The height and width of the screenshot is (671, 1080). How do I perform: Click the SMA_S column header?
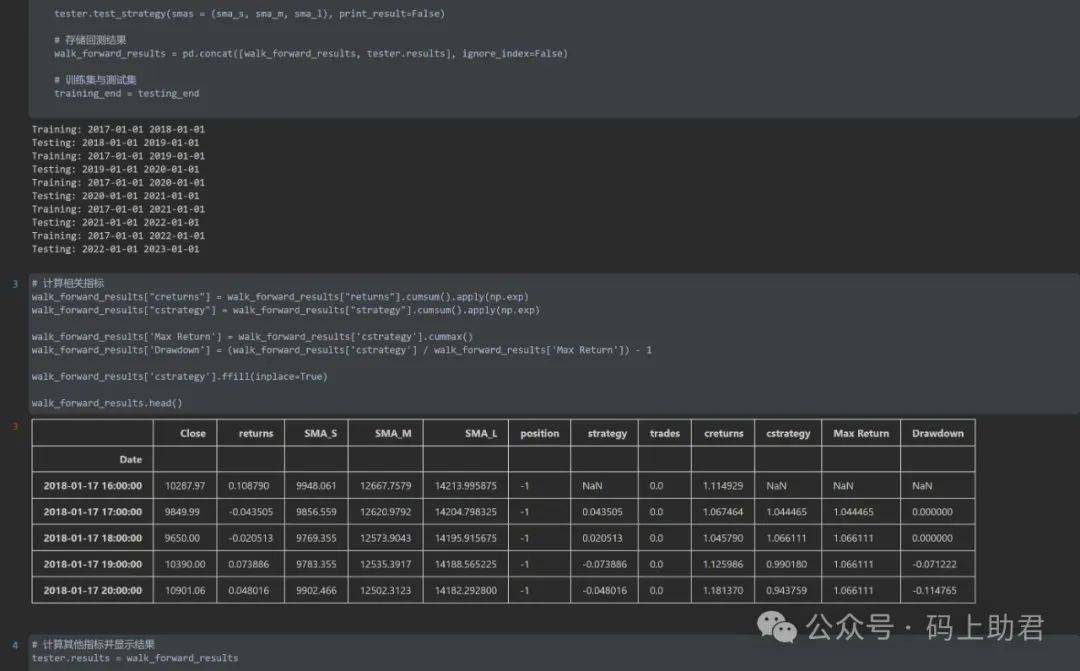point(320,433)
